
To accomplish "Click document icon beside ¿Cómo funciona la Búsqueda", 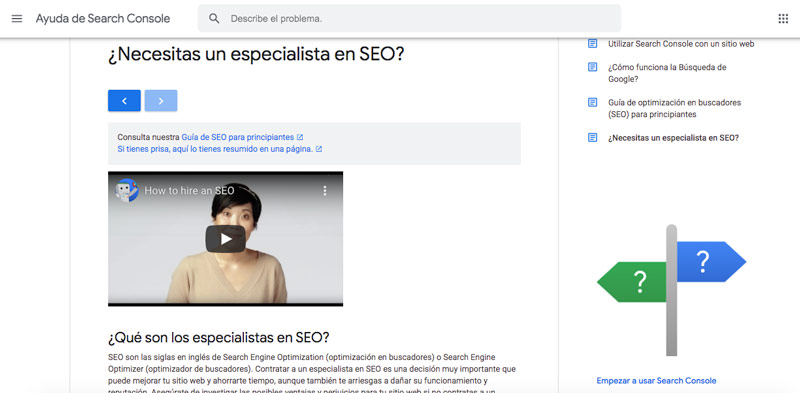I will (x=592, y=67).
